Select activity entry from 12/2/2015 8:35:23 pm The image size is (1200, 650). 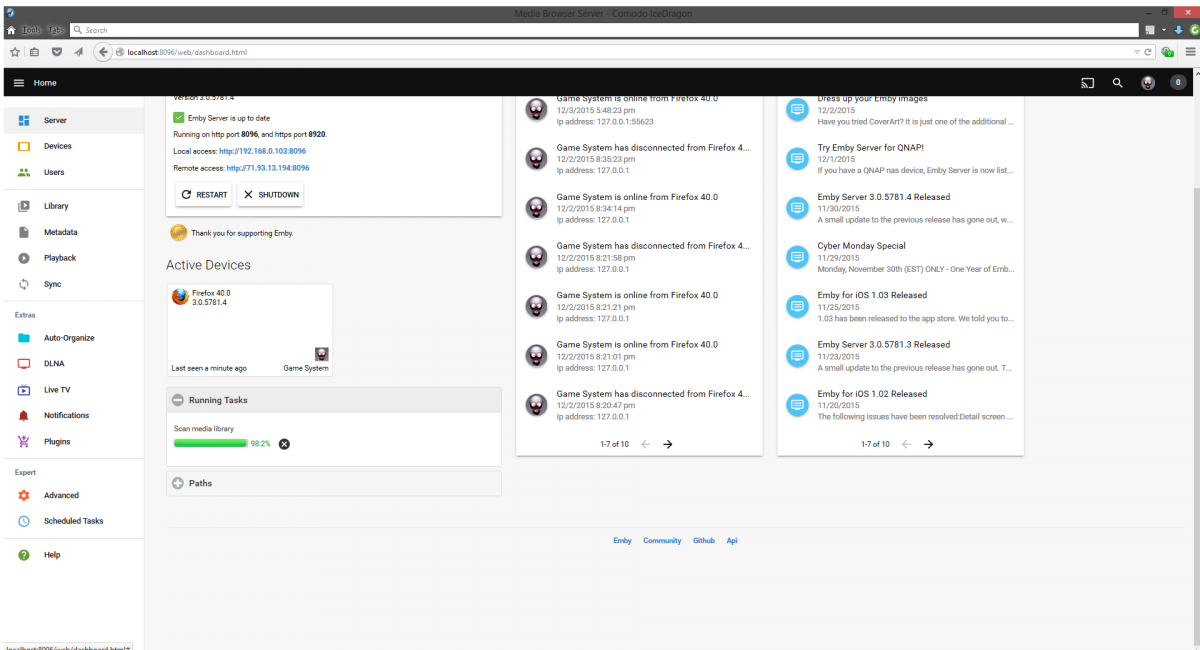[x=639, y=159]
